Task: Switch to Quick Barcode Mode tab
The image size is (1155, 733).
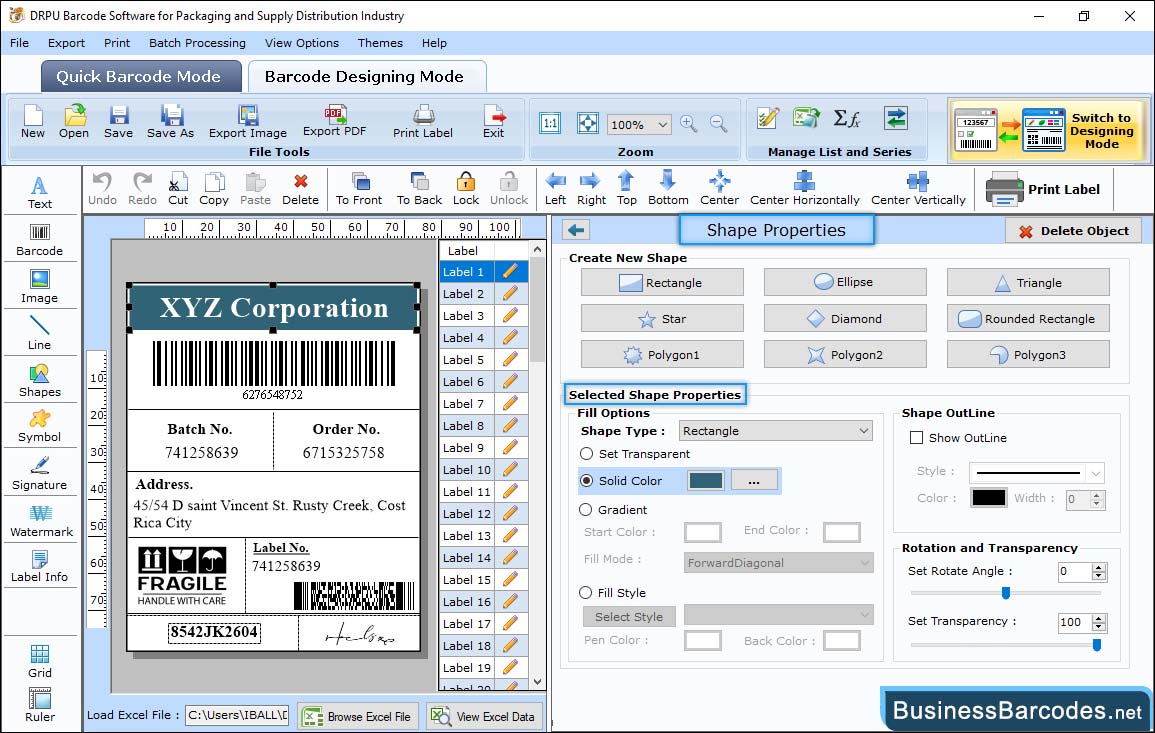Action: point(141,77)
